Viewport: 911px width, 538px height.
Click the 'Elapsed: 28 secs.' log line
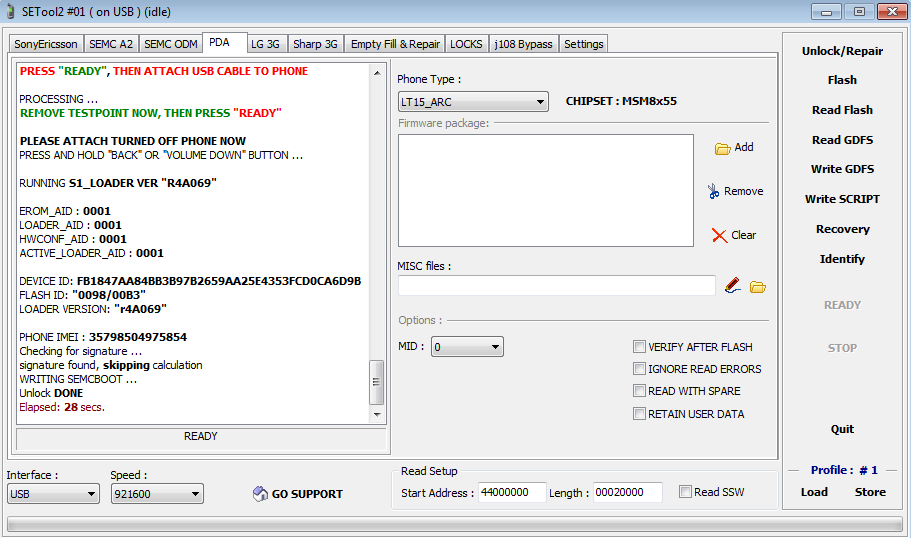(62, 407)
